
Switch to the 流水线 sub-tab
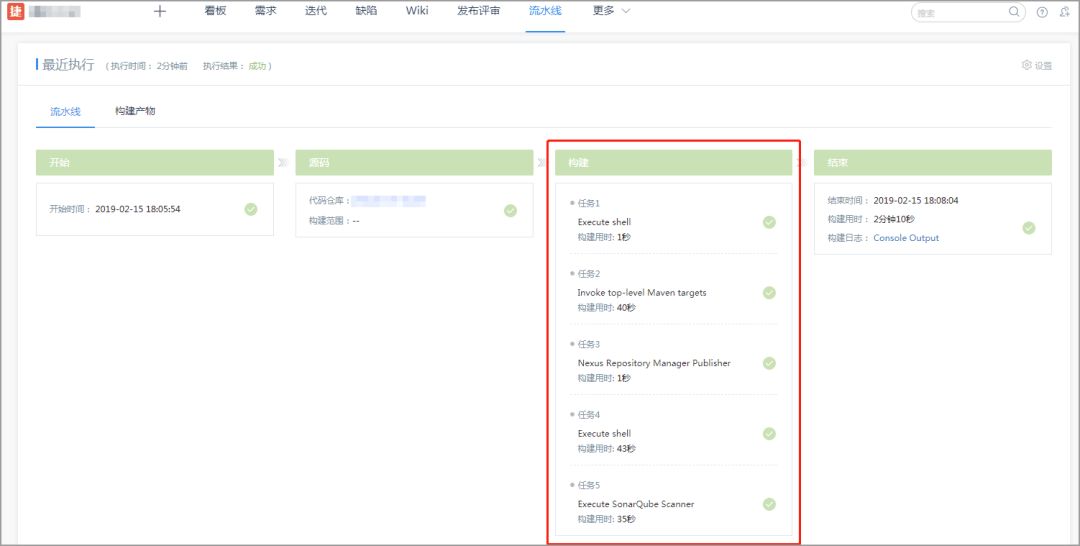[65, 111]
